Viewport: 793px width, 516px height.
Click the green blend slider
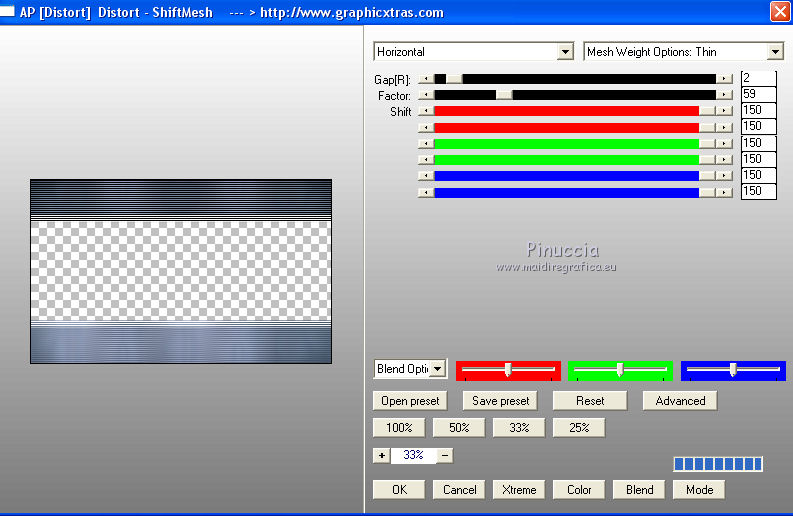click(620, 371)
